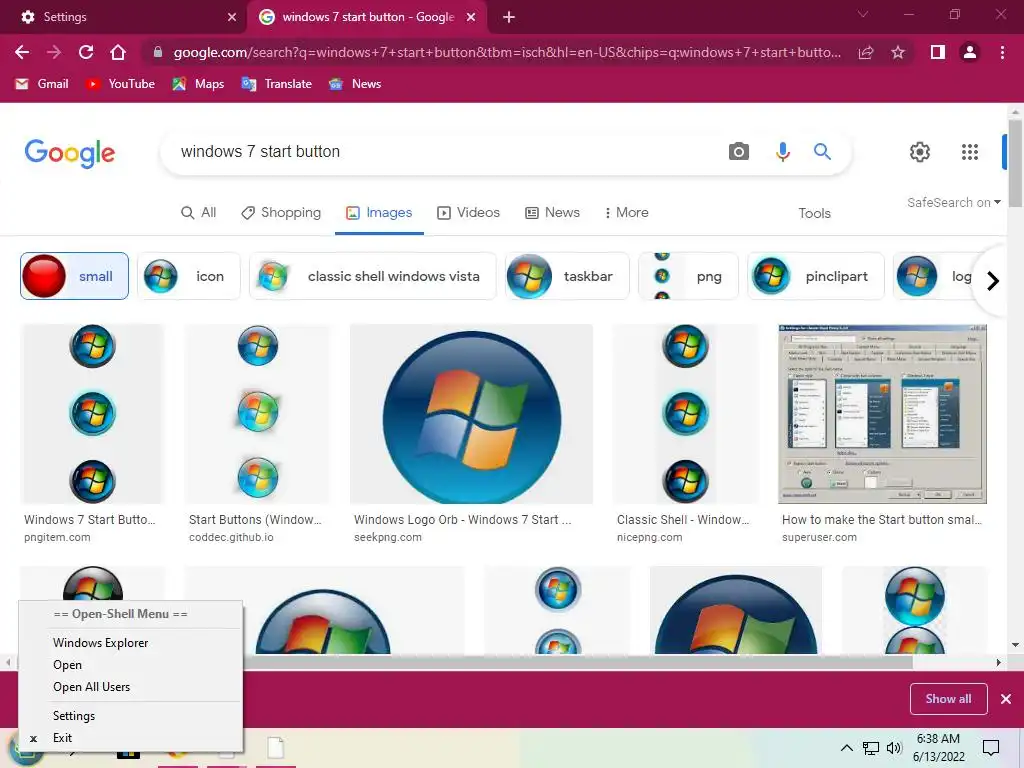Click the share page icon in address bar
Viewport: 1024px width, 768px height.
866,52
